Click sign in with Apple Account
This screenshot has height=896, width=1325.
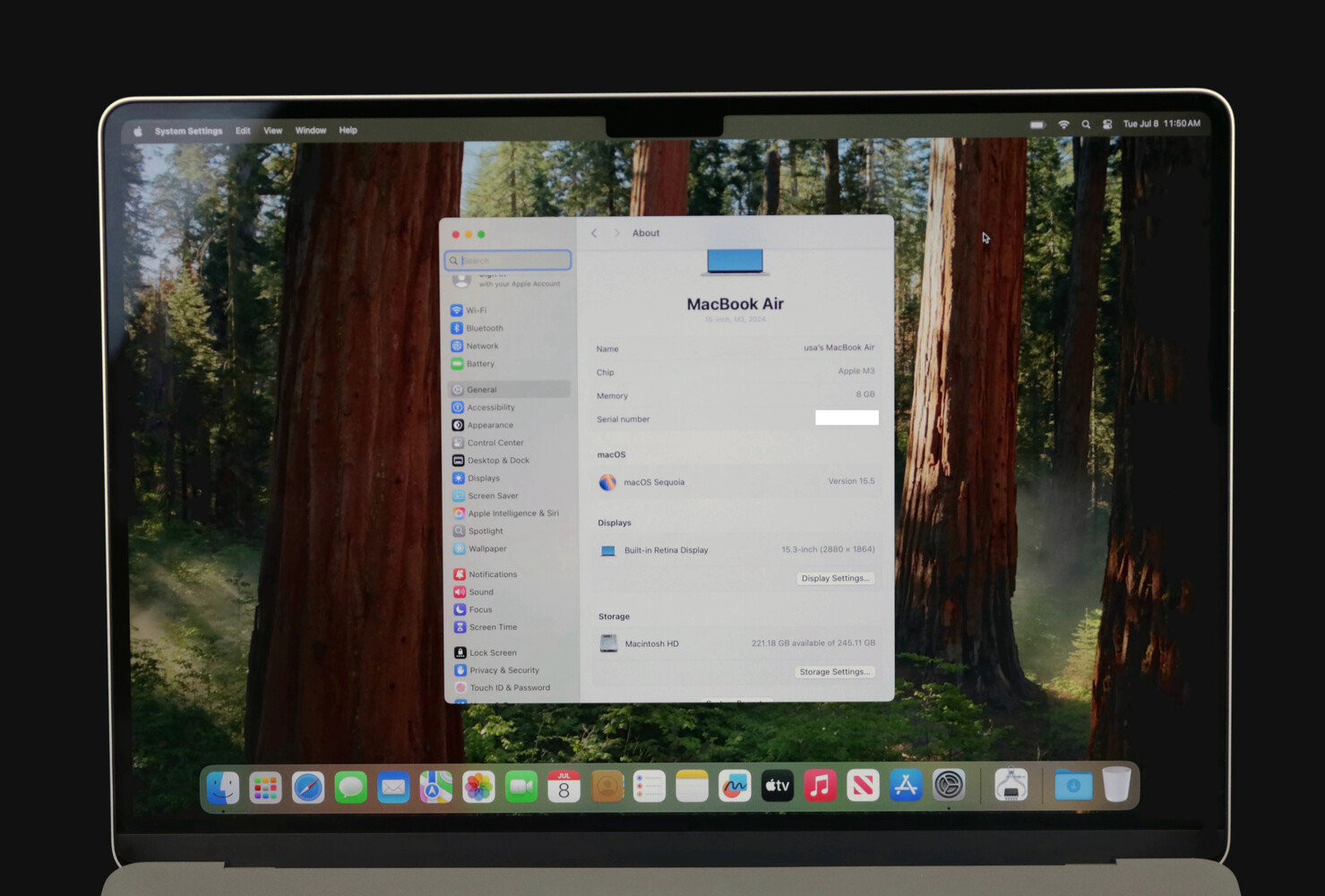coord(508,281)
